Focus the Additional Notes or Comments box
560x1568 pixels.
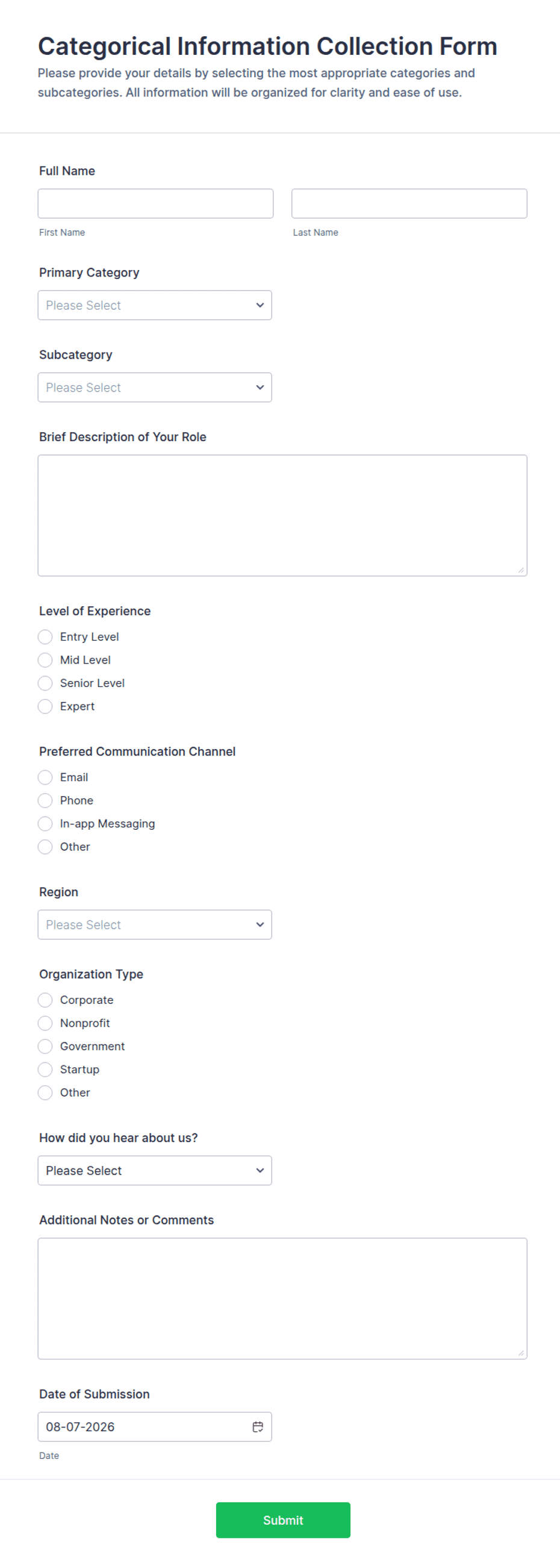283,1299
